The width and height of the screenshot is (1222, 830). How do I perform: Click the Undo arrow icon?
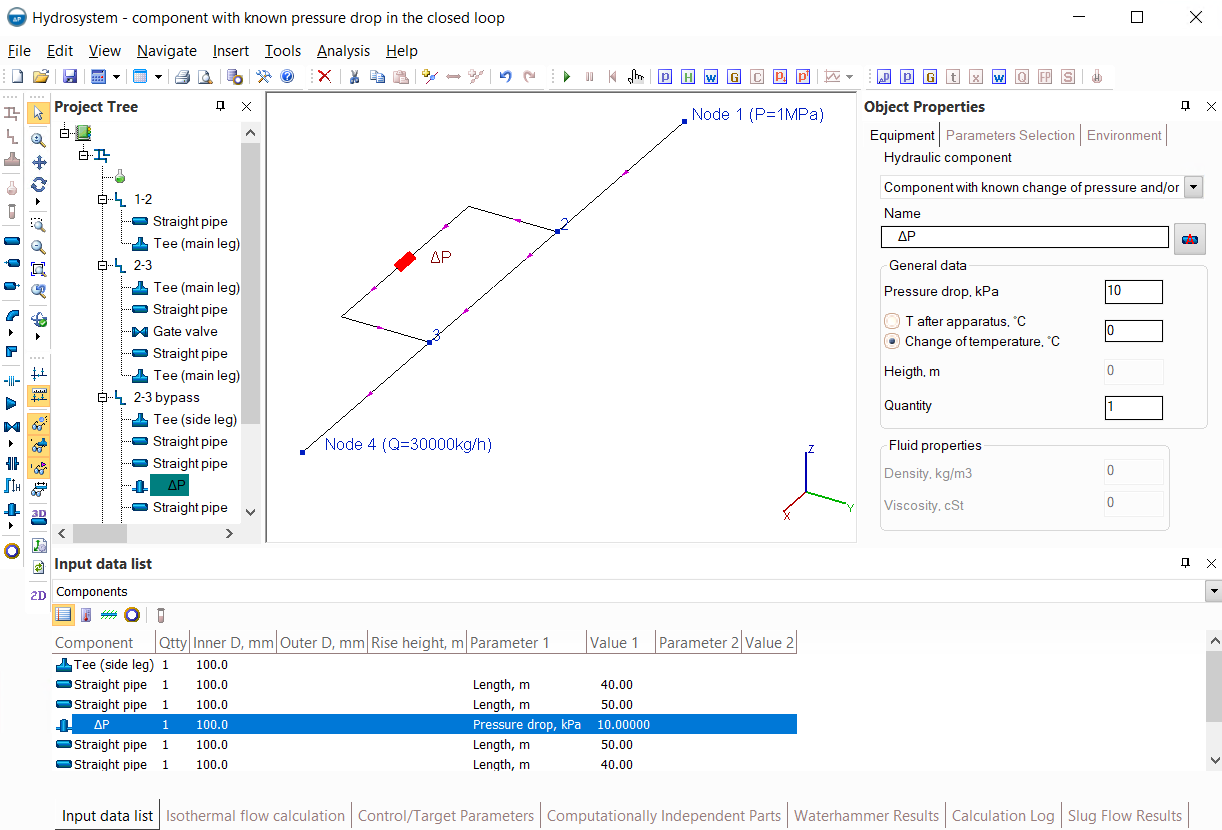coord(505,76)
